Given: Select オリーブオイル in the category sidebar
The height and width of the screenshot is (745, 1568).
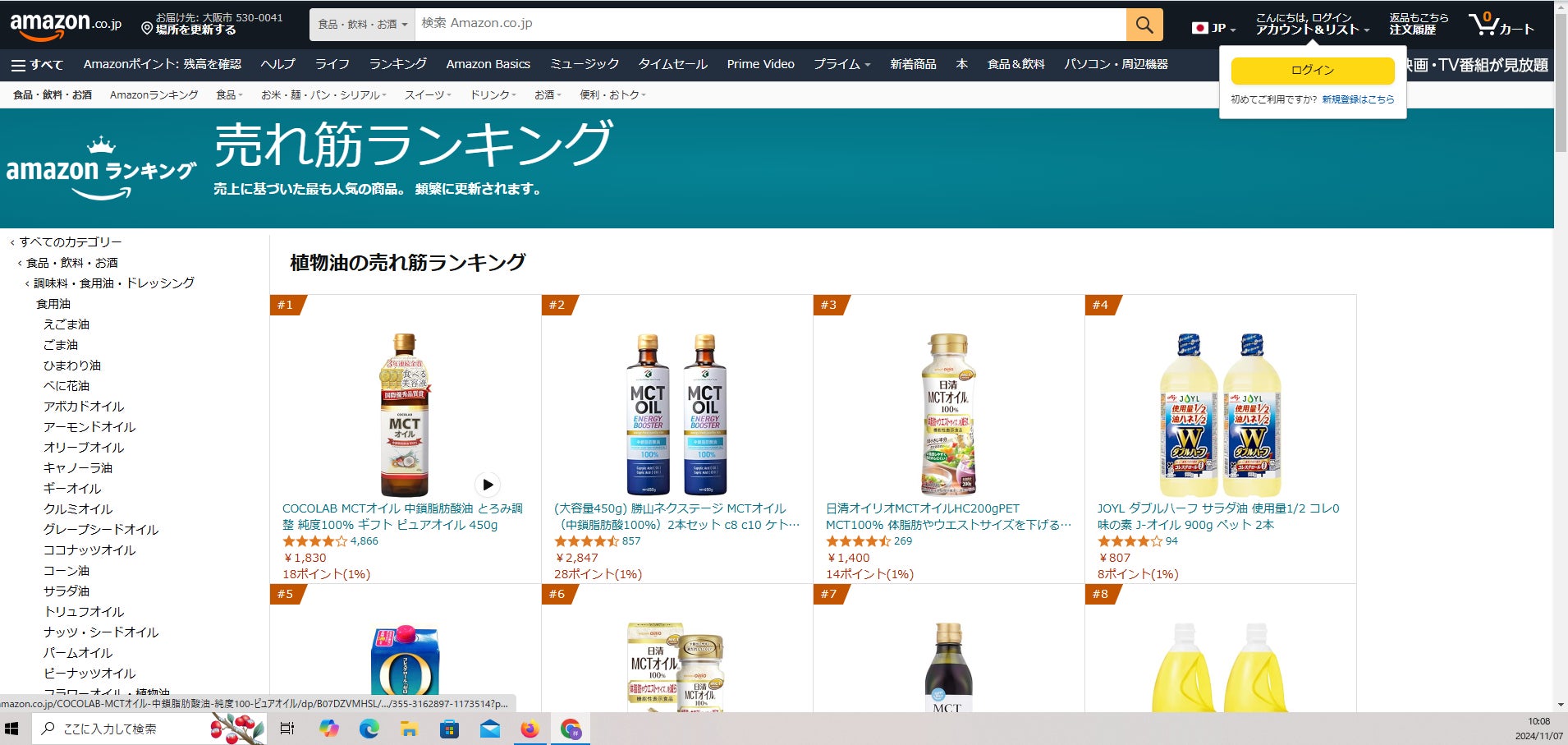Looking at the screenshot, I should pyautogui.click(x=84, y=448).
